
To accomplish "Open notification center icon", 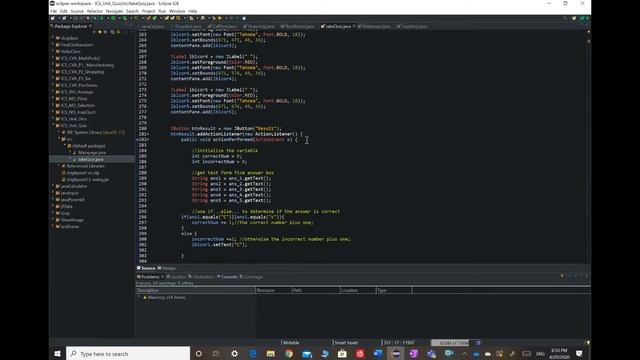I will 579,353.
